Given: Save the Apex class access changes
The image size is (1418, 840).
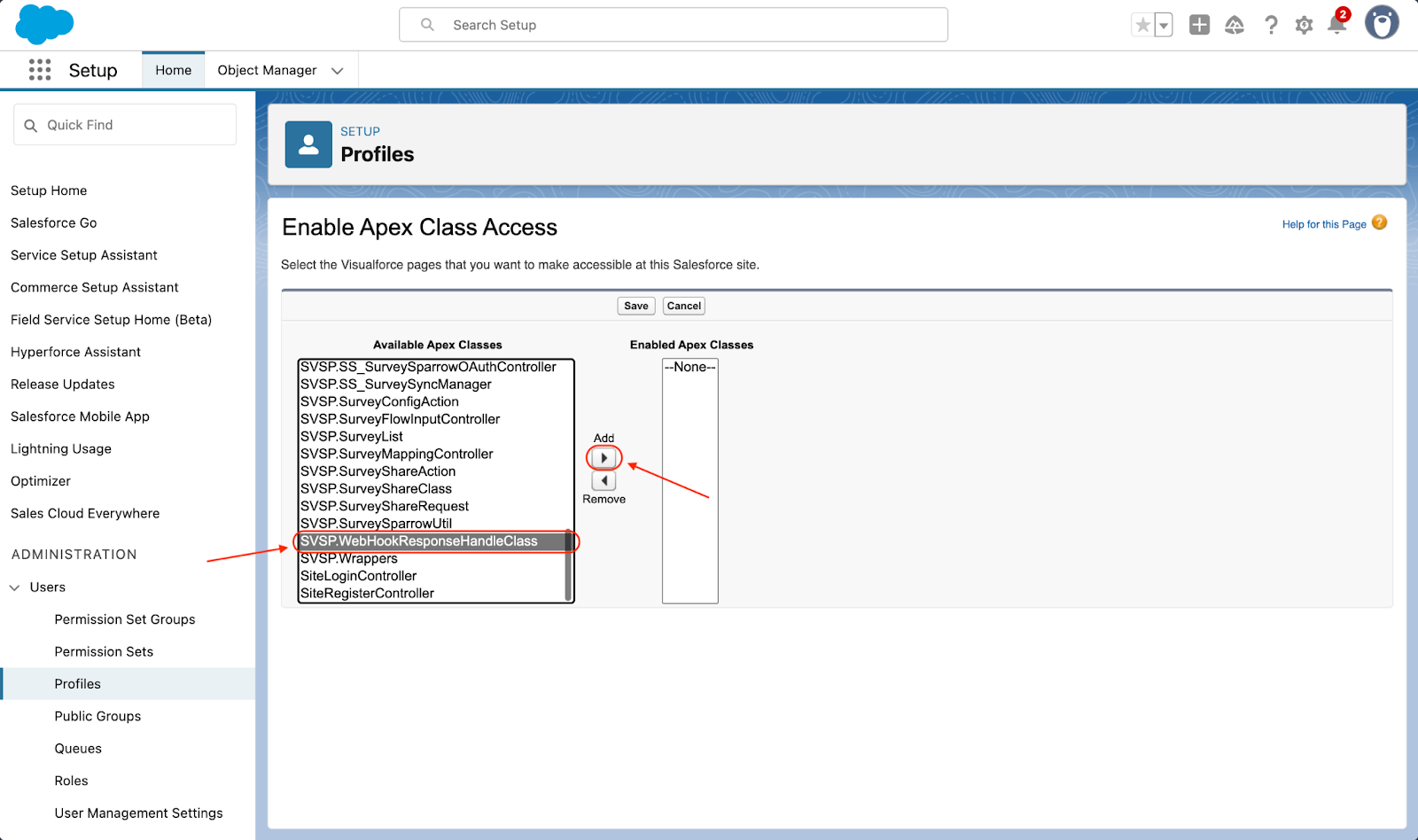Looking at the screenshot, I should coord(635,306).
